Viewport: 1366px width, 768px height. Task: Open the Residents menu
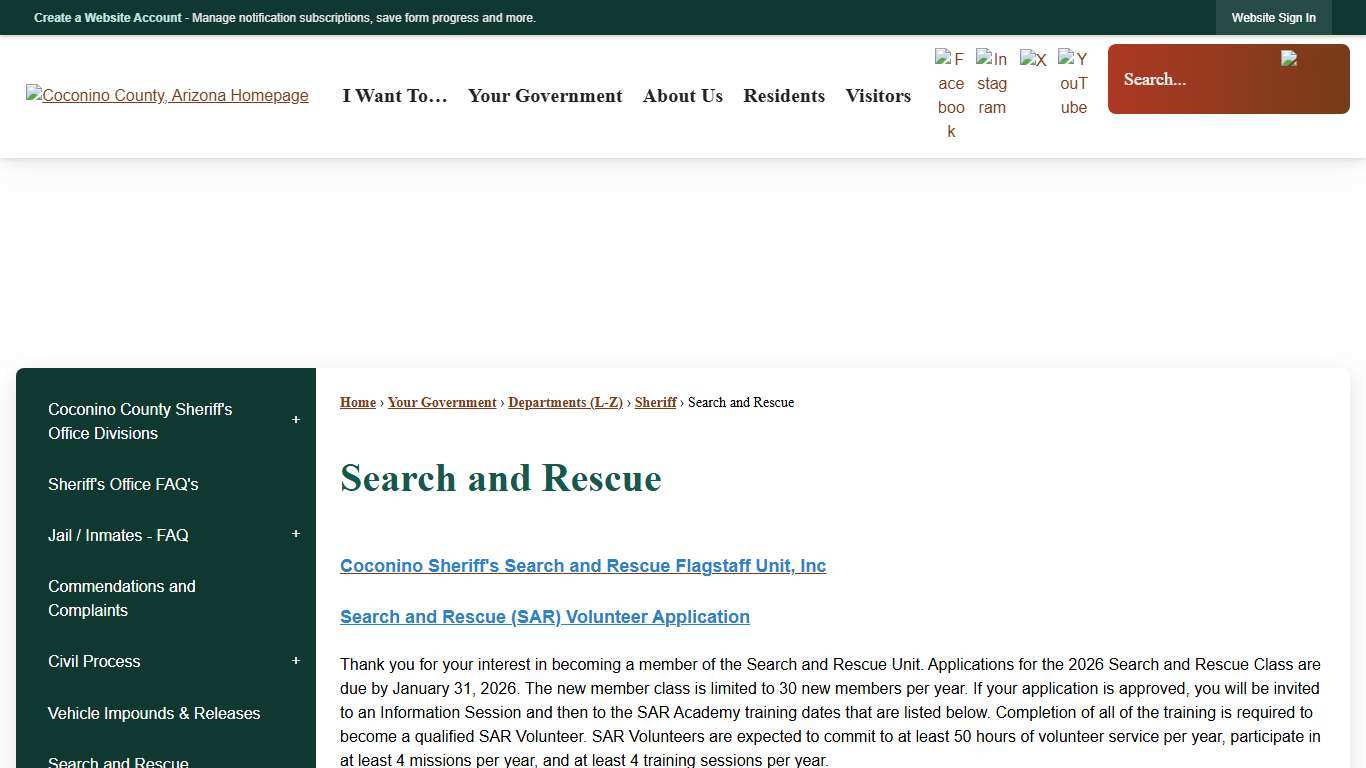[x=784, y=96]
